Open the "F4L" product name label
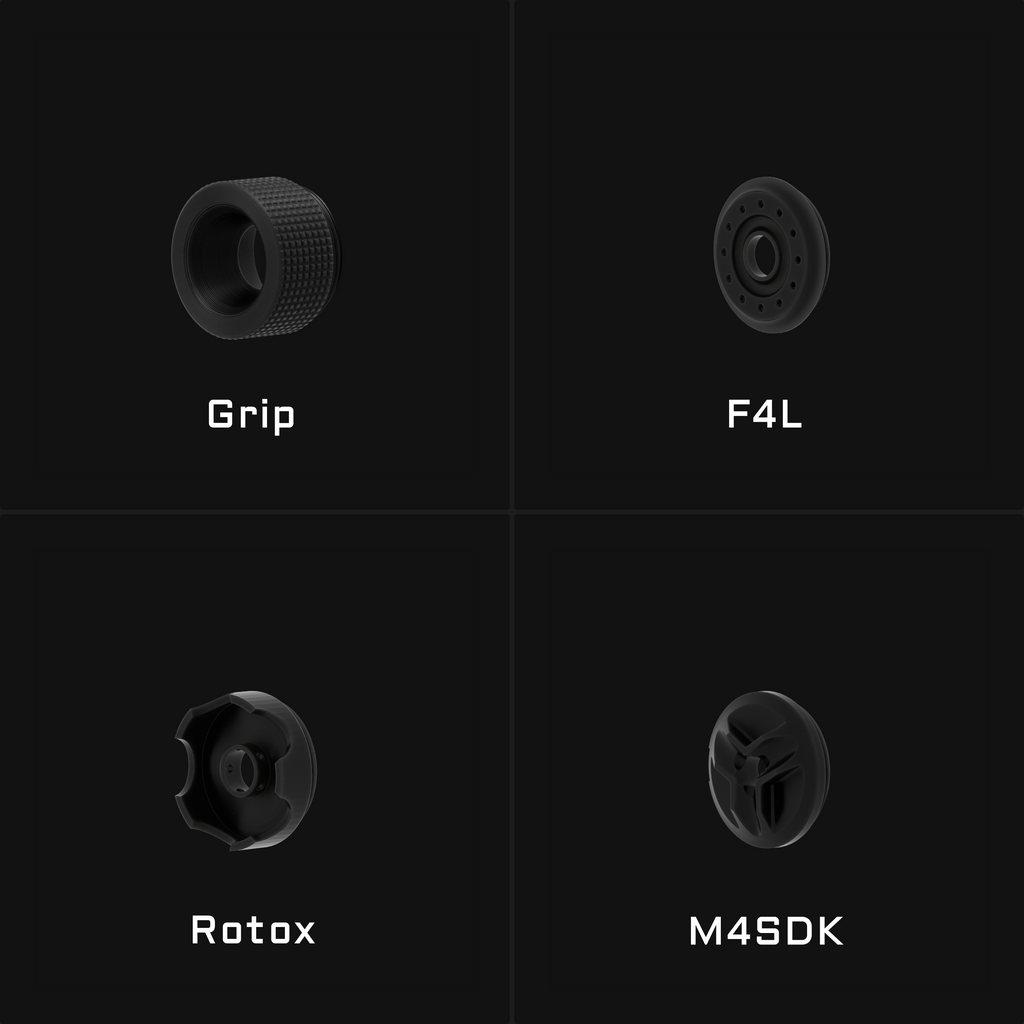The image size is (1024, 1024). coord(765,414)
